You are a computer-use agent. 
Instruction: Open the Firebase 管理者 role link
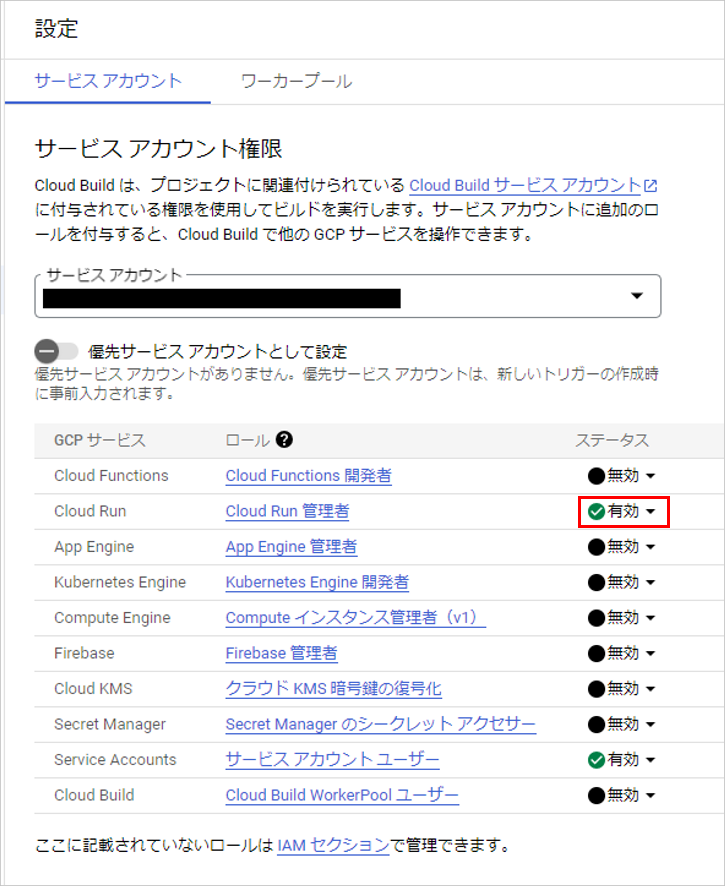[x=281, y=653]
